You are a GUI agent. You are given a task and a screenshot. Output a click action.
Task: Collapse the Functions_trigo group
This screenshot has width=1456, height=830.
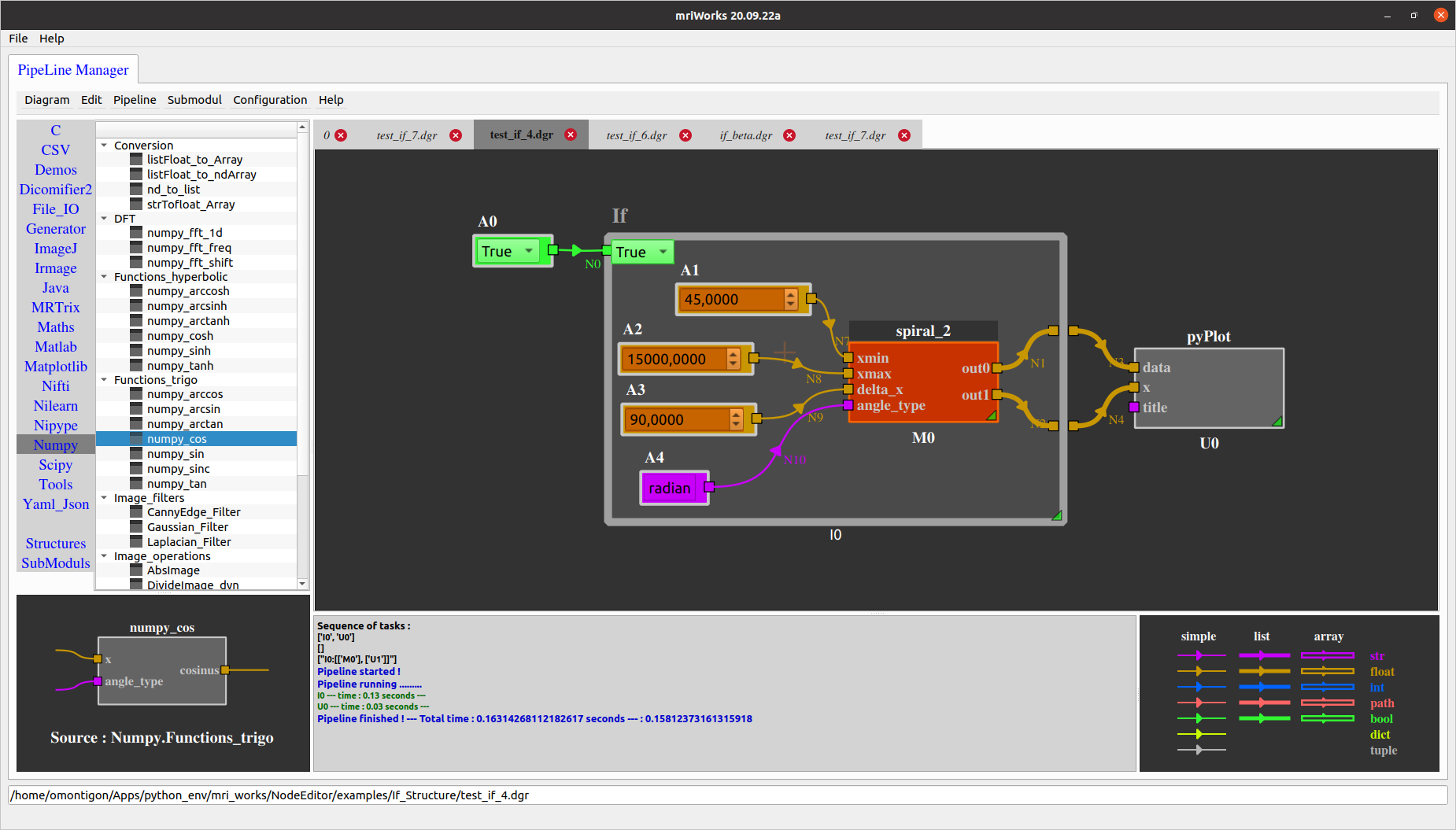click(104, 379)
